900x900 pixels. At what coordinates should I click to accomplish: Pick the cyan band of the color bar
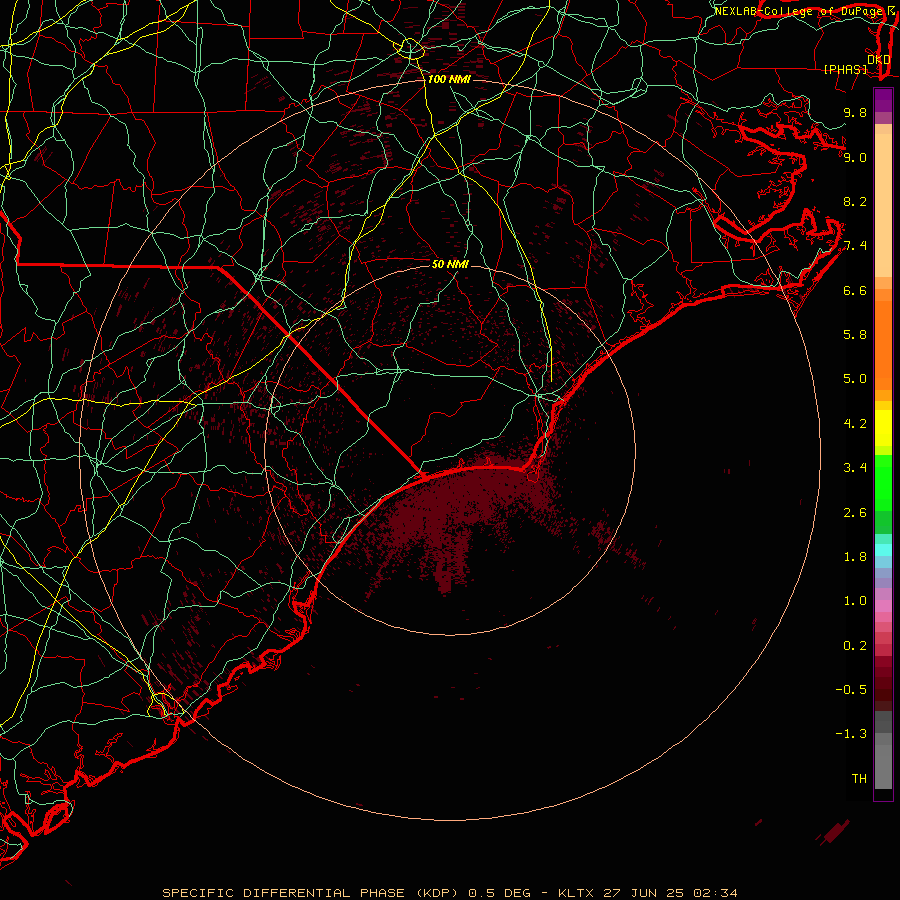coord(883,550)
